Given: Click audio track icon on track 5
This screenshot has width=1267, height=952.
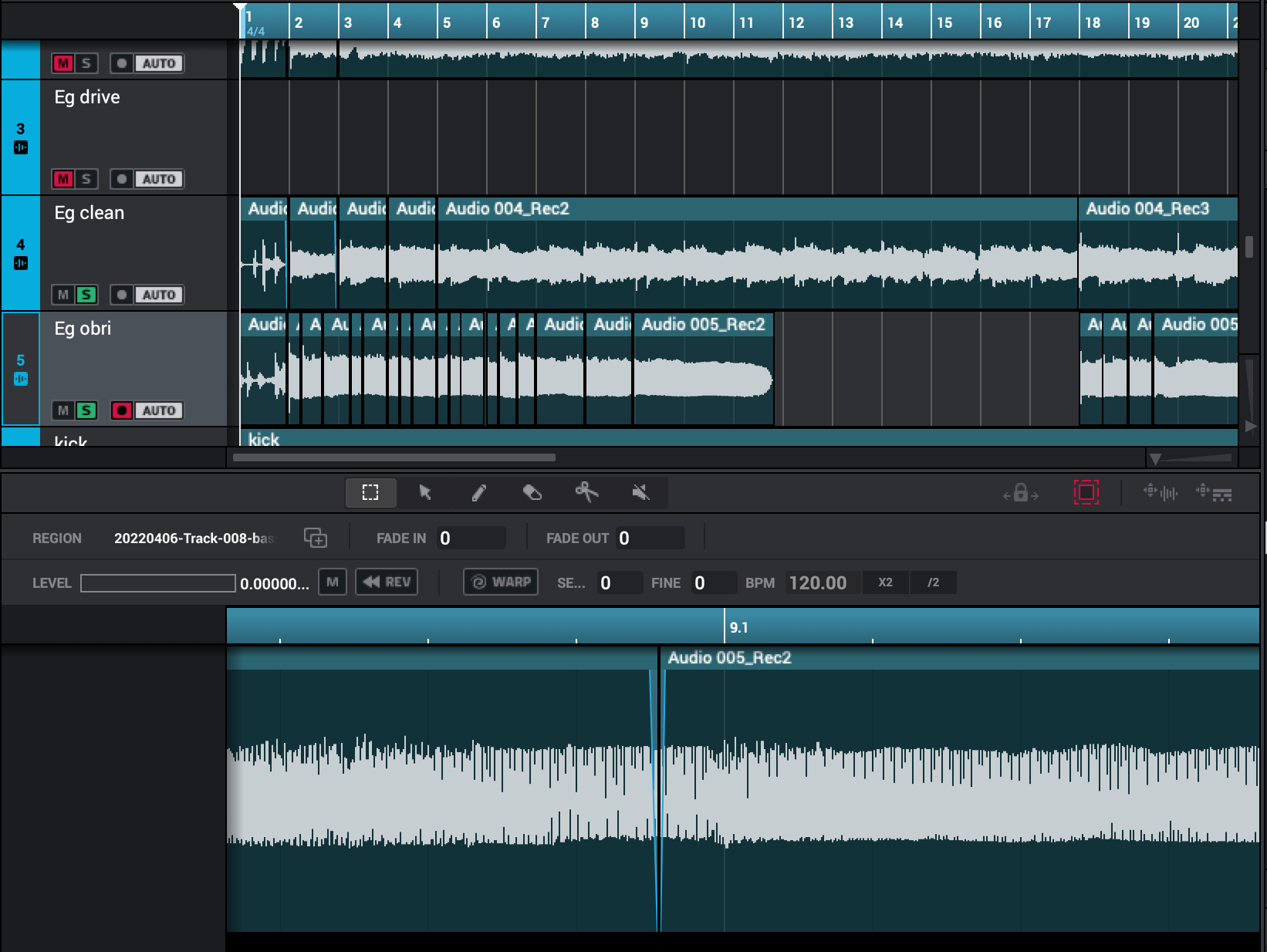Looking at the screenshot, I should tap(21, 379).
